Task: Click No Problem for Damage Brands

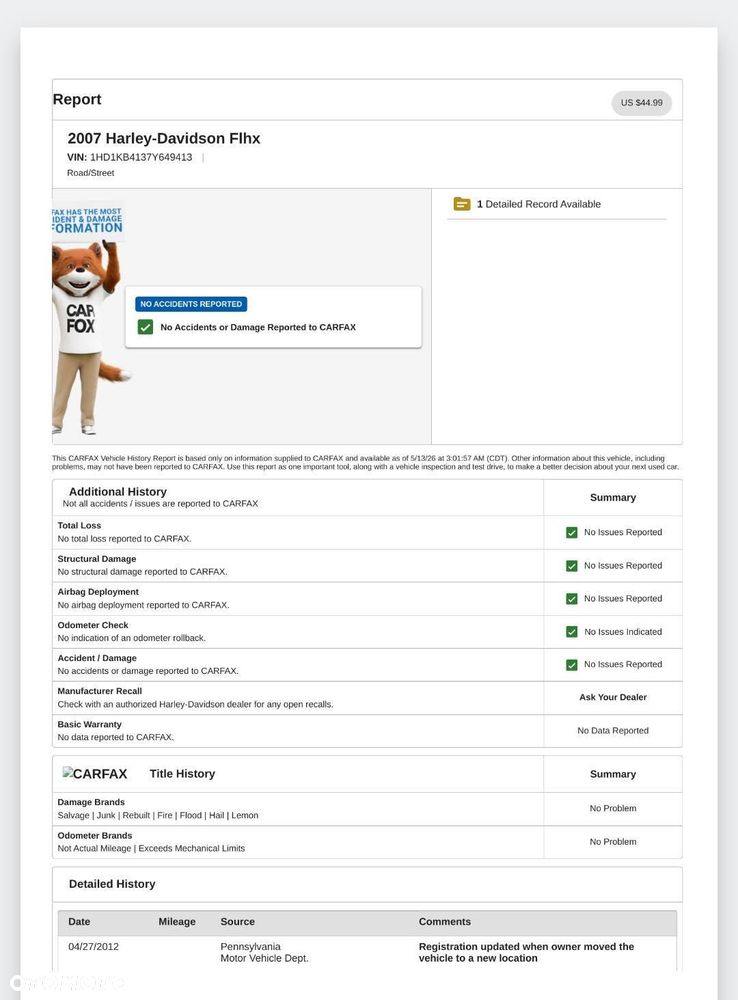Action: pyautogui.click(x=613, y=809)
